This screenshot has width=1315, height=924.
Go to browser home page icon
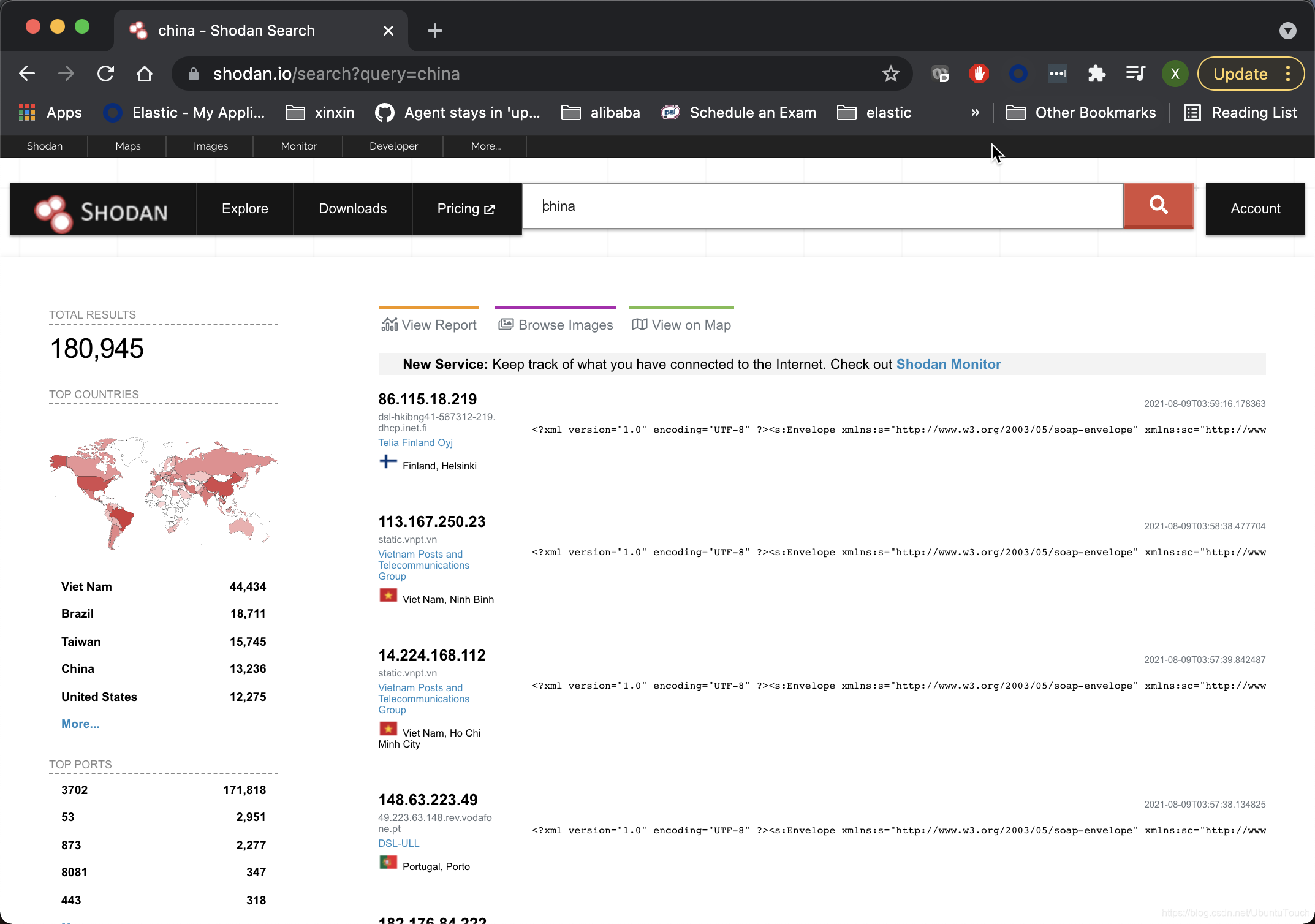tap(145, 74)
